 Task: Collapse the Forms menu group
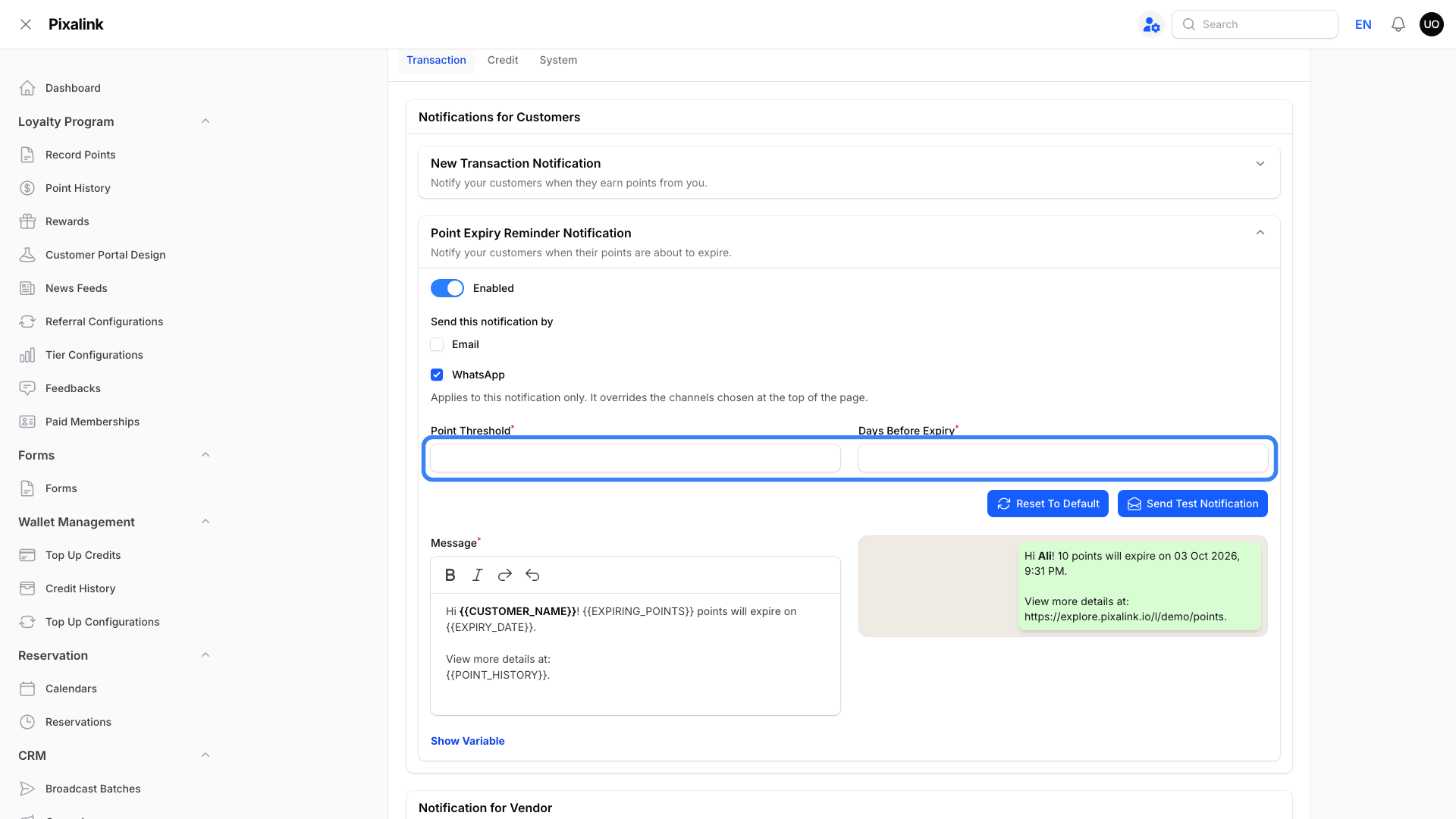coord(206,455)
